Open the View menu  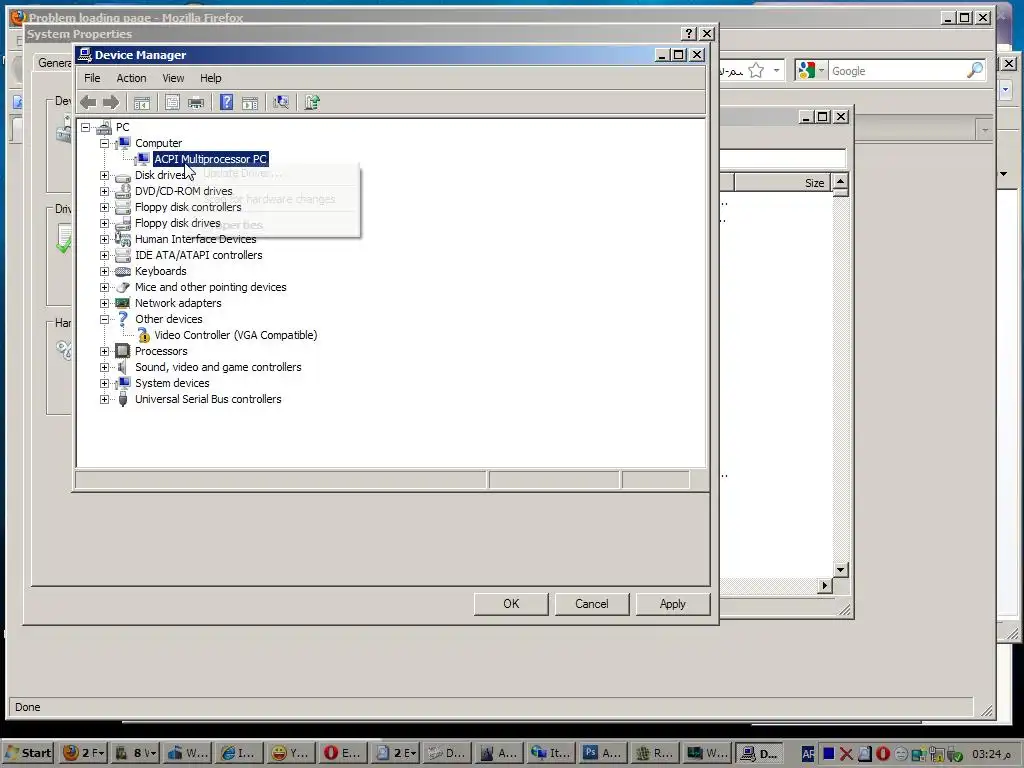tap(173, 78)
